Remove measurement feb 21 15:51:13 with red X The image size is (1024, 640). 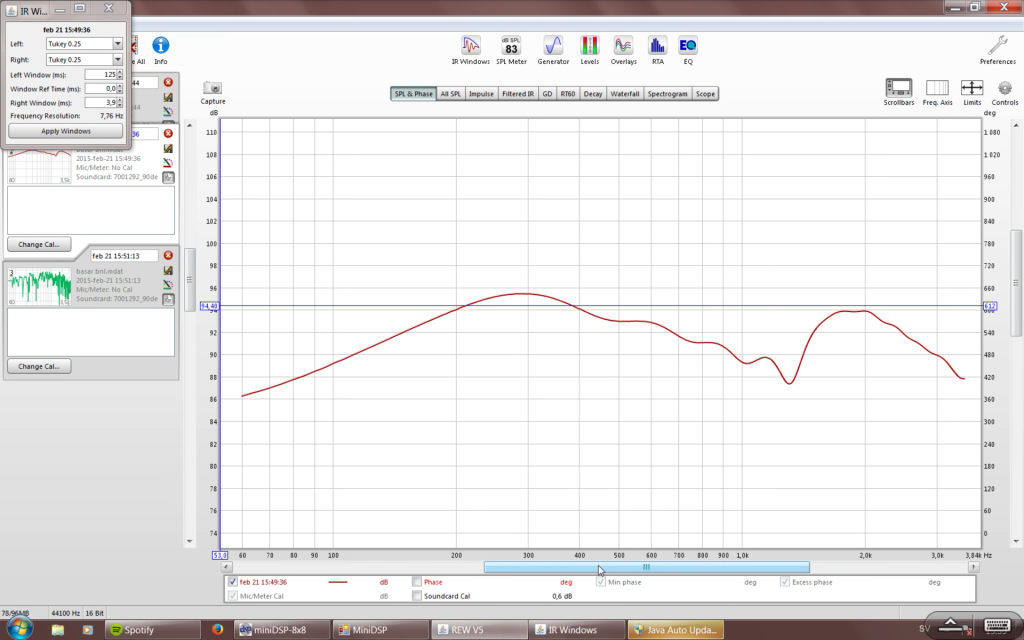pos(168,255)
